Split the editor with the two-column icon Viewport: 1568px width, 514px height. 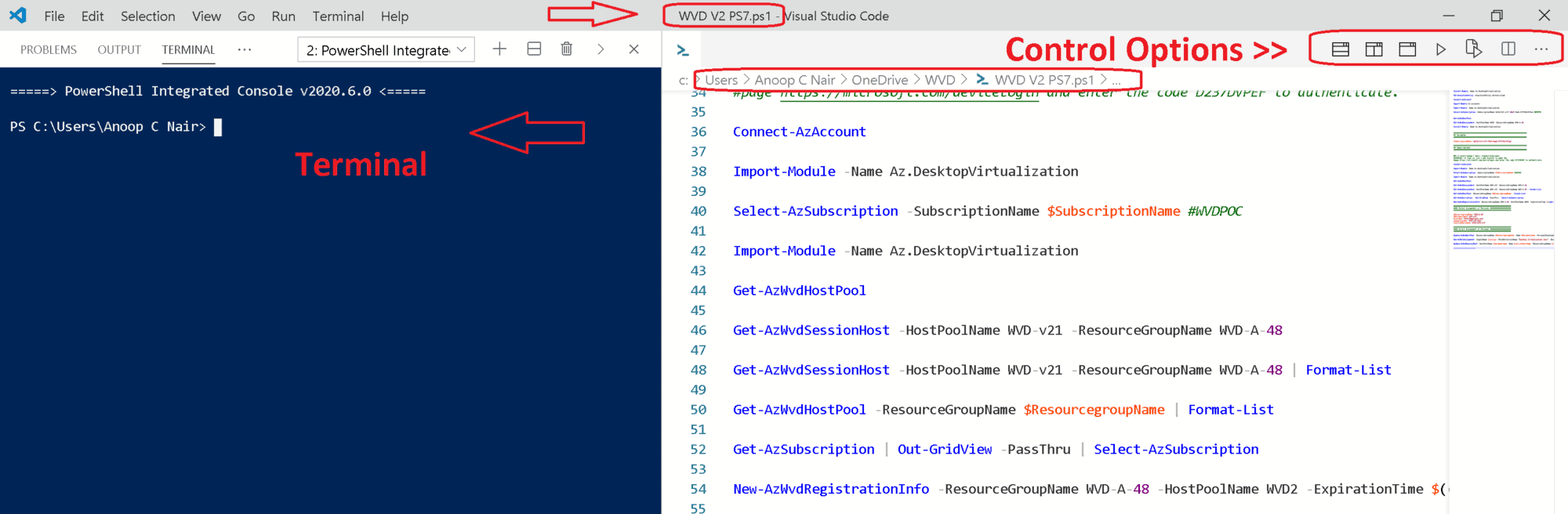click(x=1508, y=49)
